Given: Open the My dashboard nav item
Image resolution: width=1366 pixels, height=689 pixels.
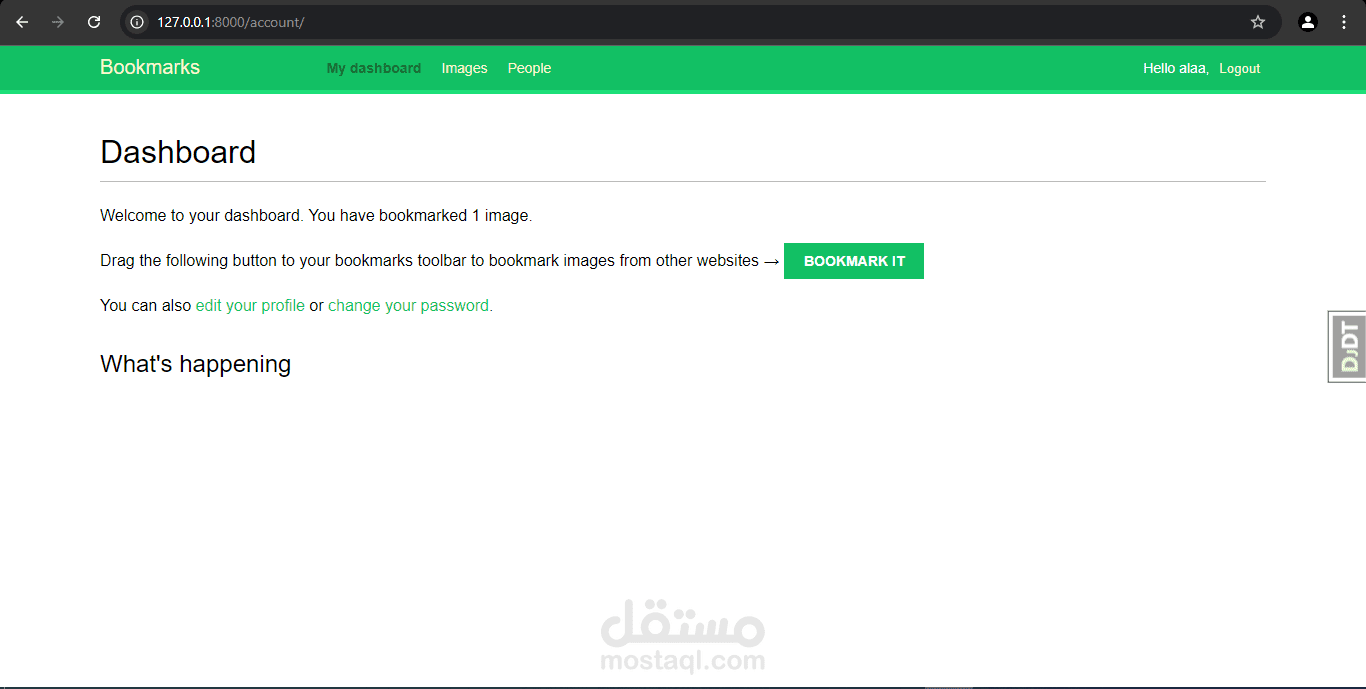Looking at the screenshot, I should tap(374, 68).
